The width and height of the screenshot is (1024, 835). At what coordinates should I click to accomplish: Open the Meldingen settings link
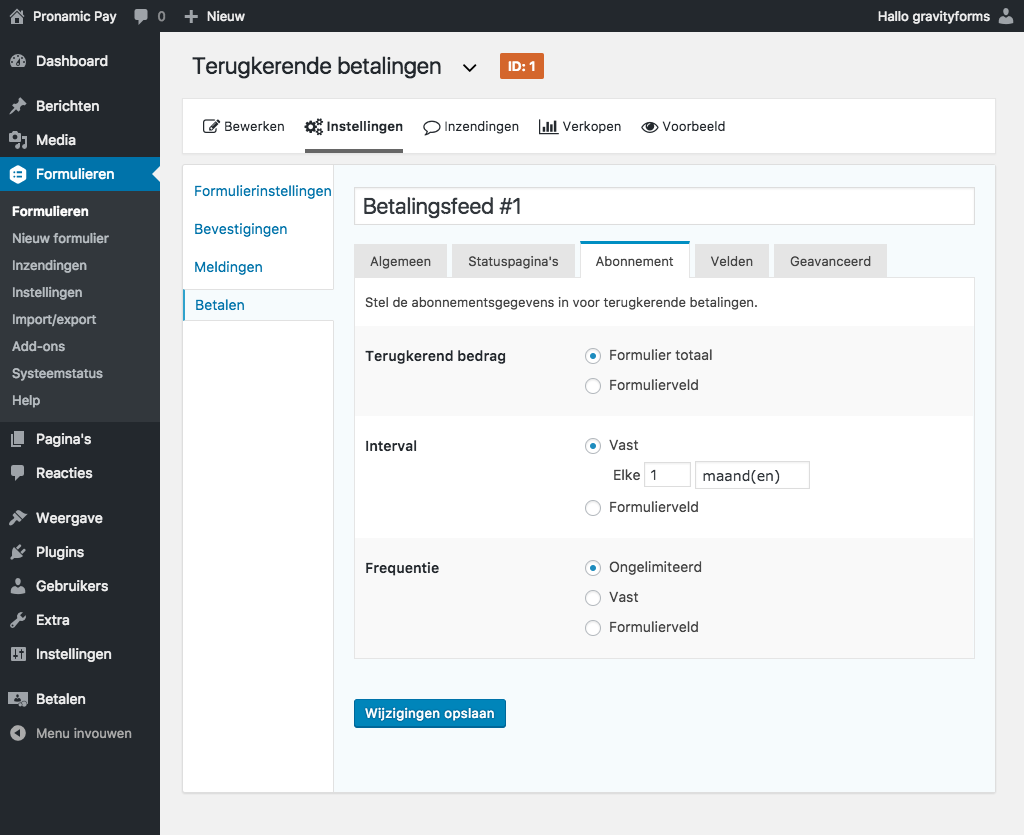click(x=228, y=267)
